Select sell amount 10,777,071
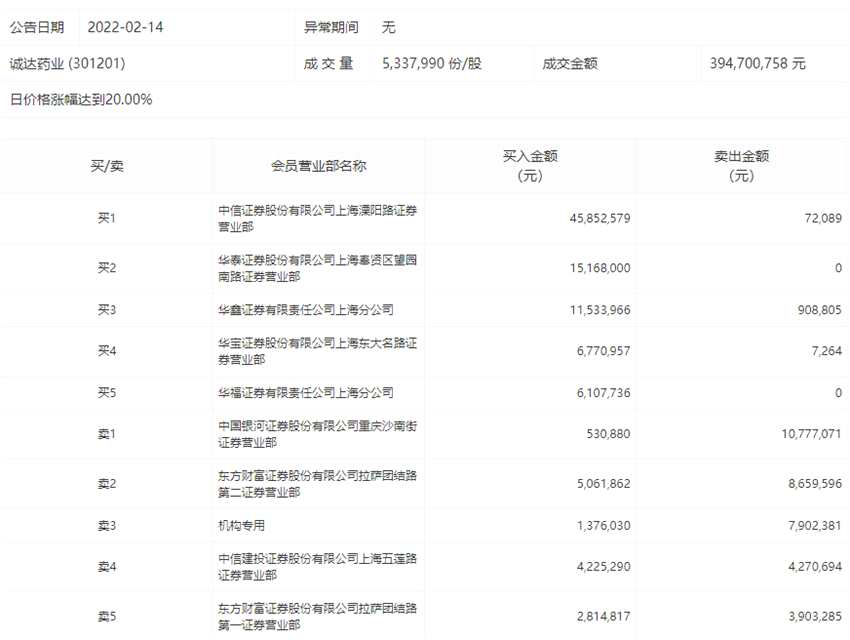Screen dimensions: 850x640 point(812,434)
